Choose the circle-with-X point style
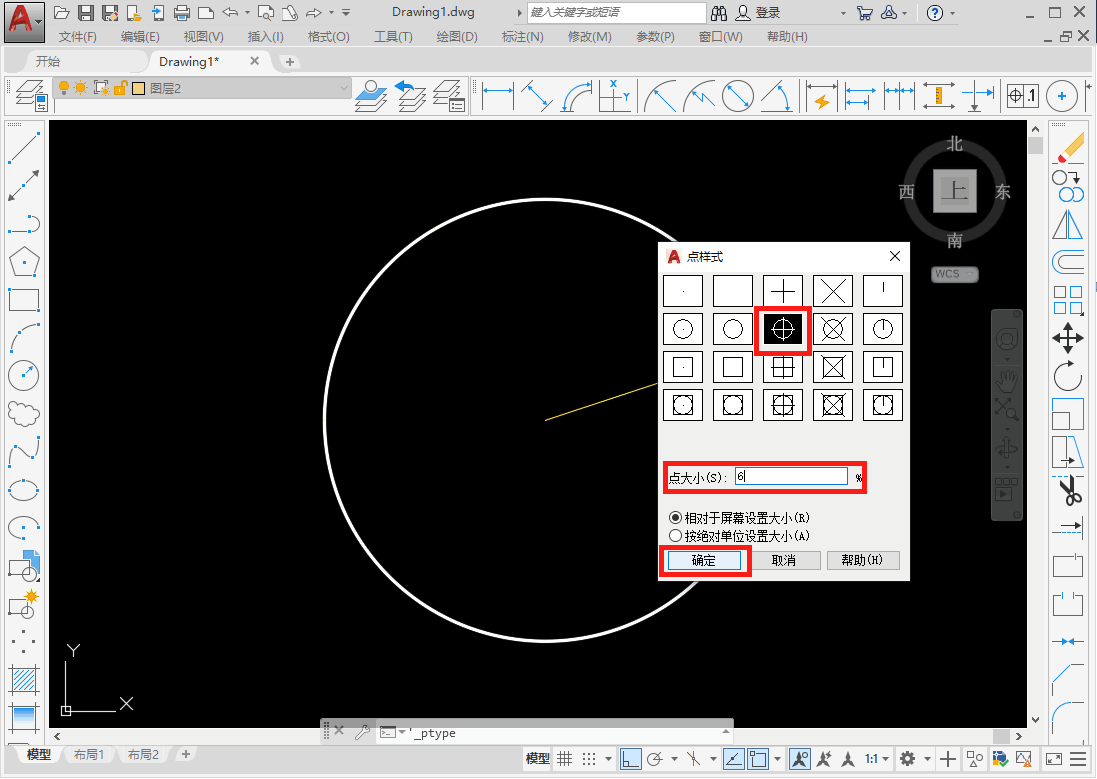This screenshot has height=779, width=1097. click(x=833, y=329)
